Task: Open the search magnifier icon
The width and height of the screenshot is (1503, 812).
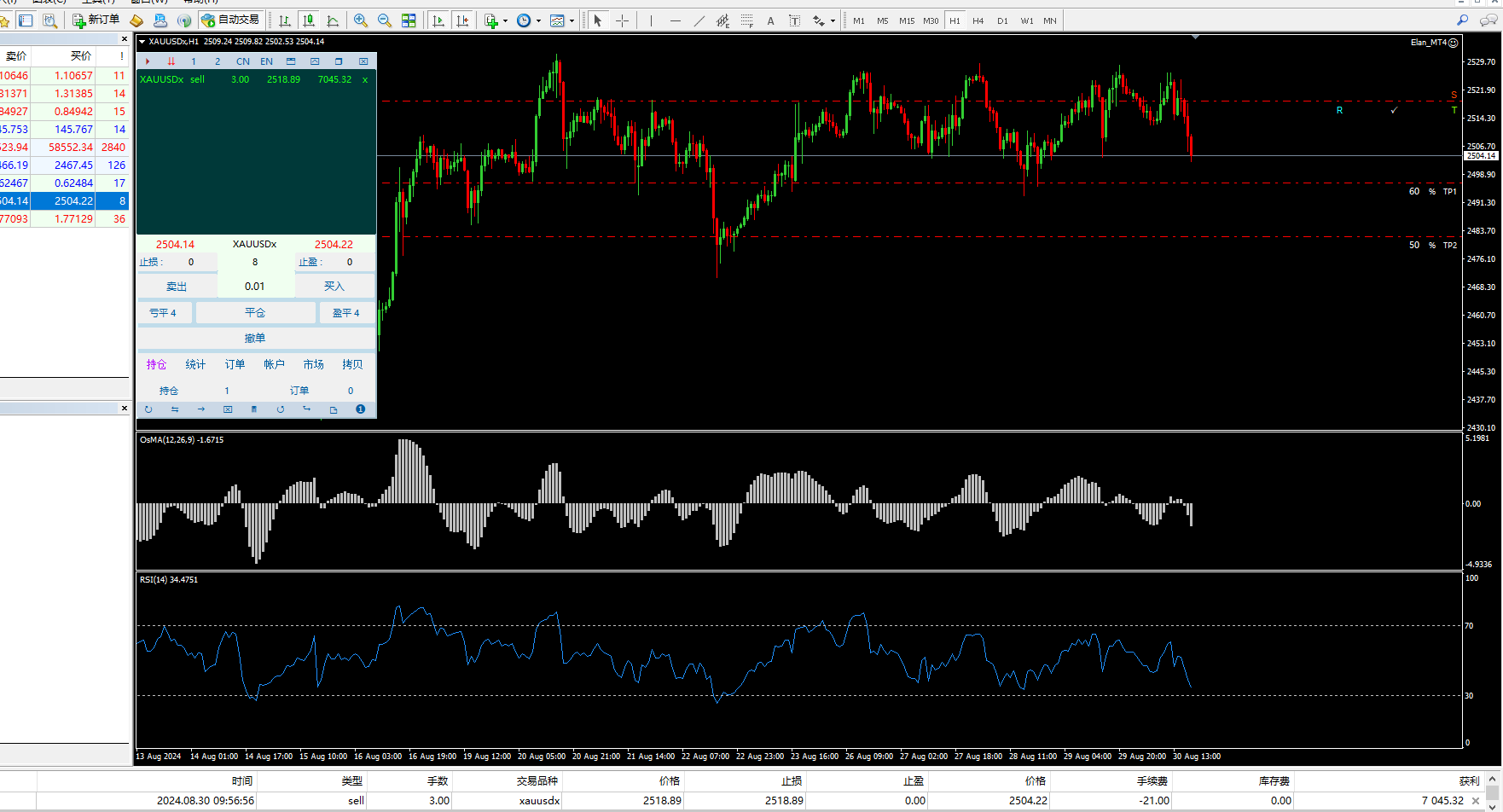Action: [x=1462, y=20]
